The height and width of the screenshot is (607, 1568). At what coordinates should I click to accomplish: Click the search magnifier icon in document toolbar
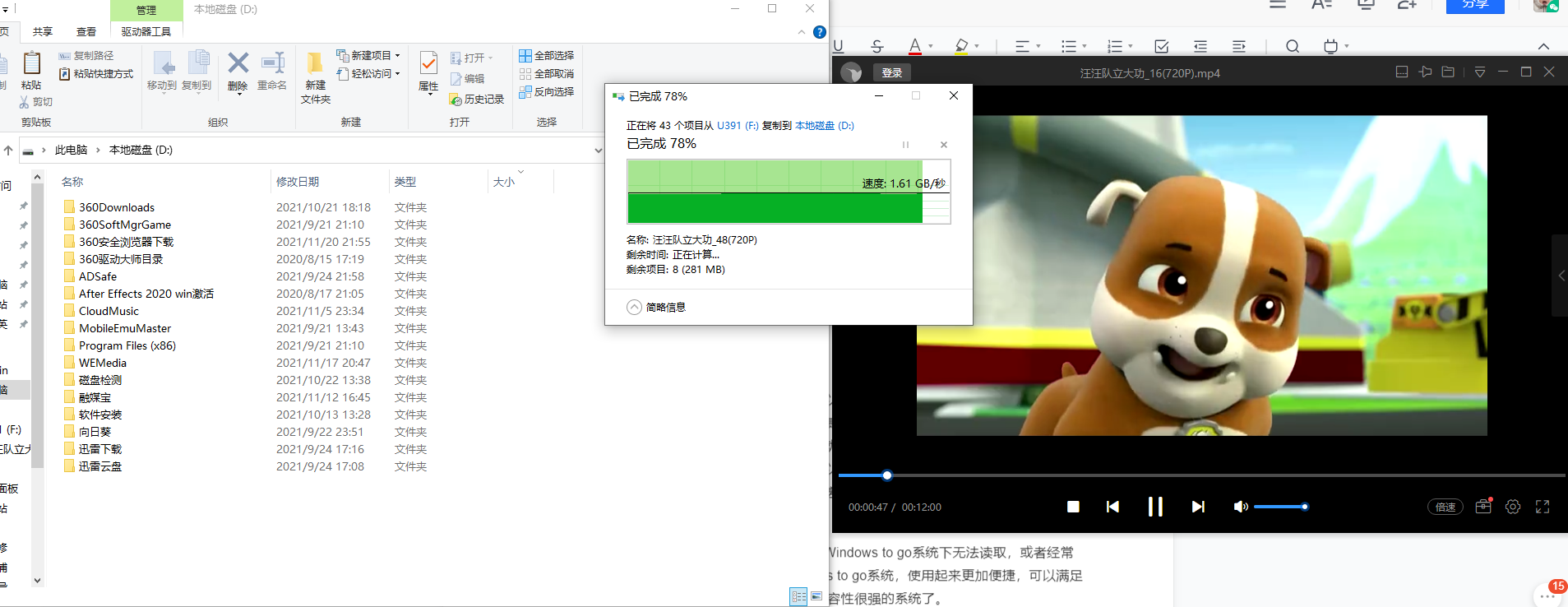1293,47
